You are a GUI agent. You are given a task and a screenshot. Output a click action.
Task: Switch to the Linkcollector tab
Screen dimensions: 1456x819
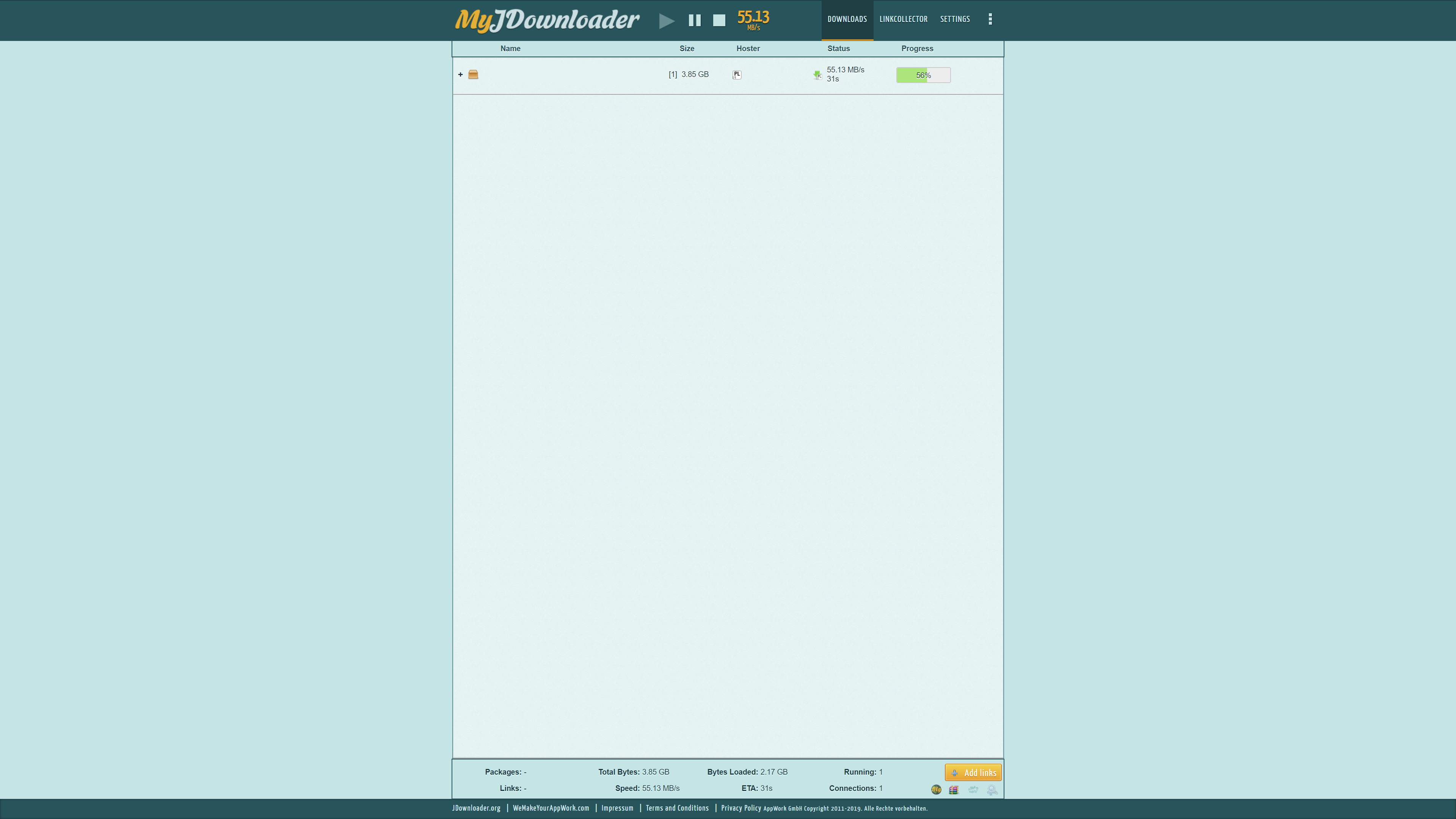pos(903,19)
